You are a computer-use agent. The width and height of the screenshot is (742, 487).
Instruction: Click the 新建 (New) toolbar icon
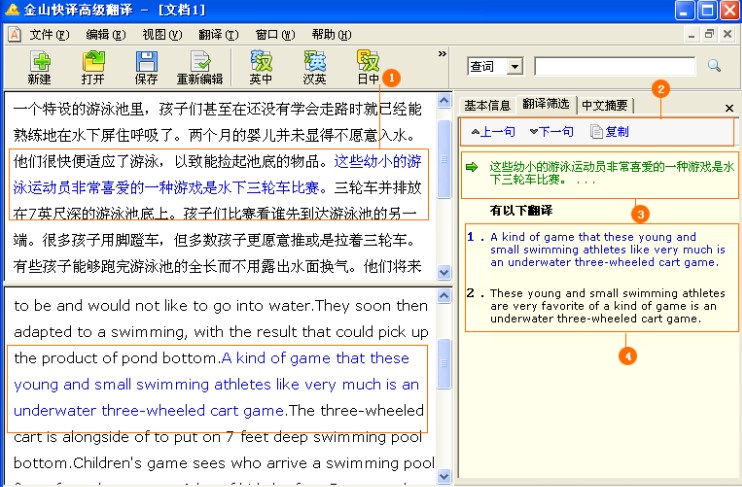coord(40,66)
